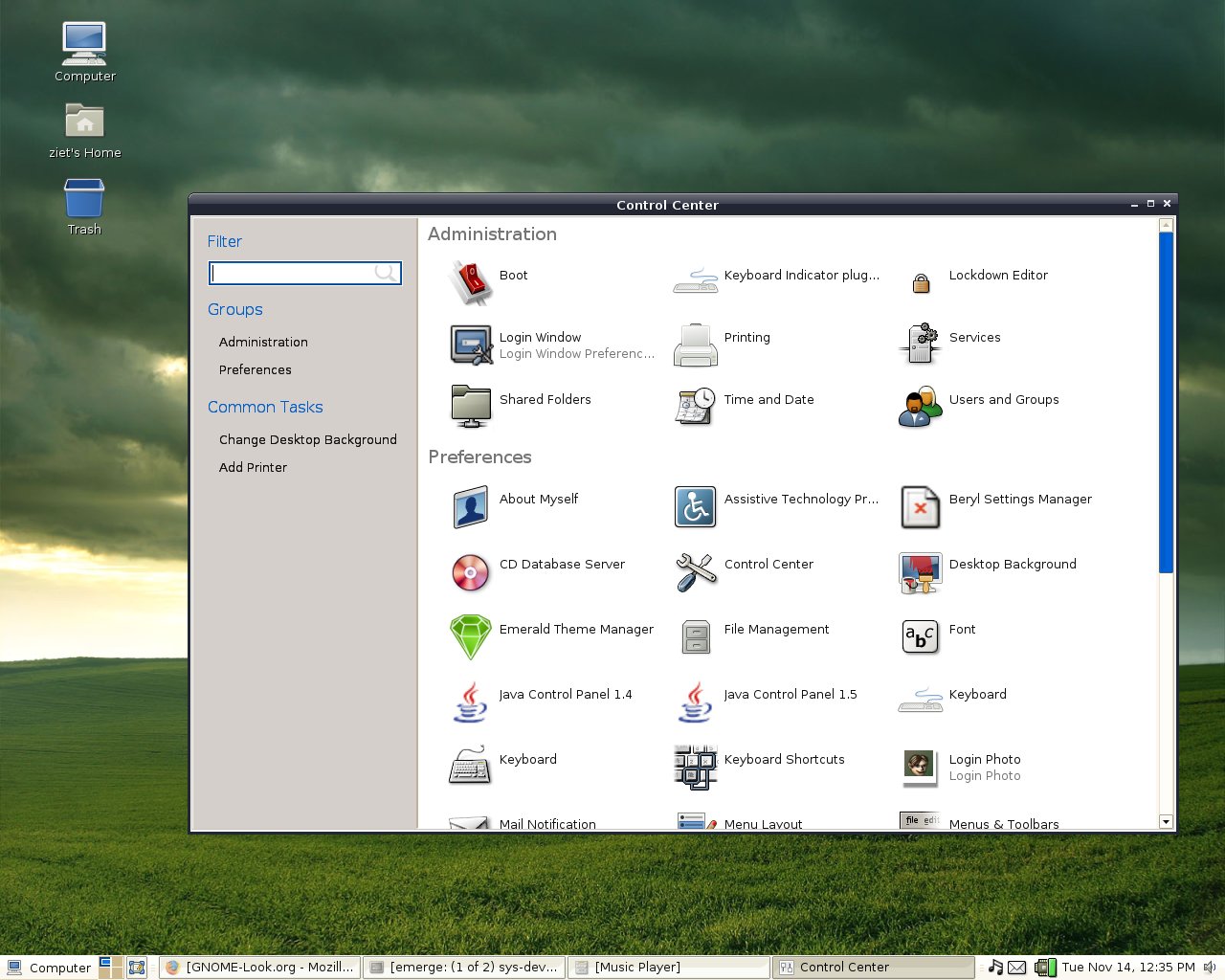The image size is (1225, 980).
Task: Click the show desktop panel icon
Action: [137, 968]
